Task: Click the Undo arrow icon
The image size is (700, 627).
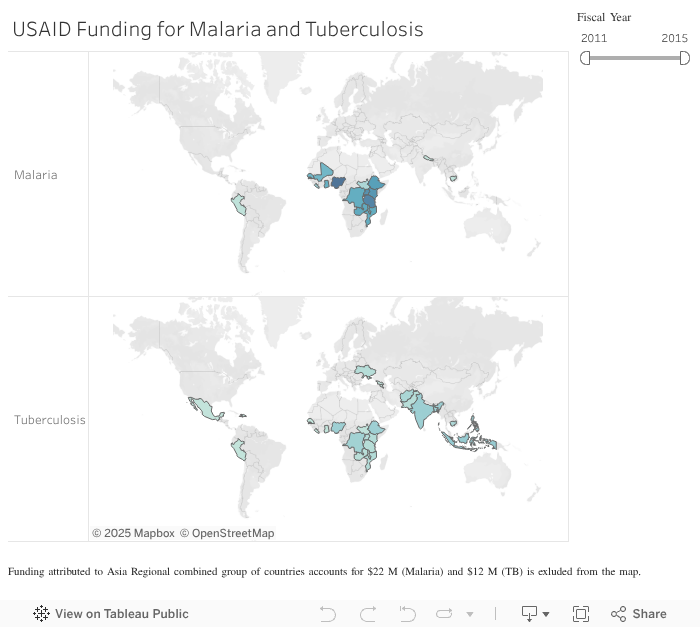Action: (x=327, y=613)
